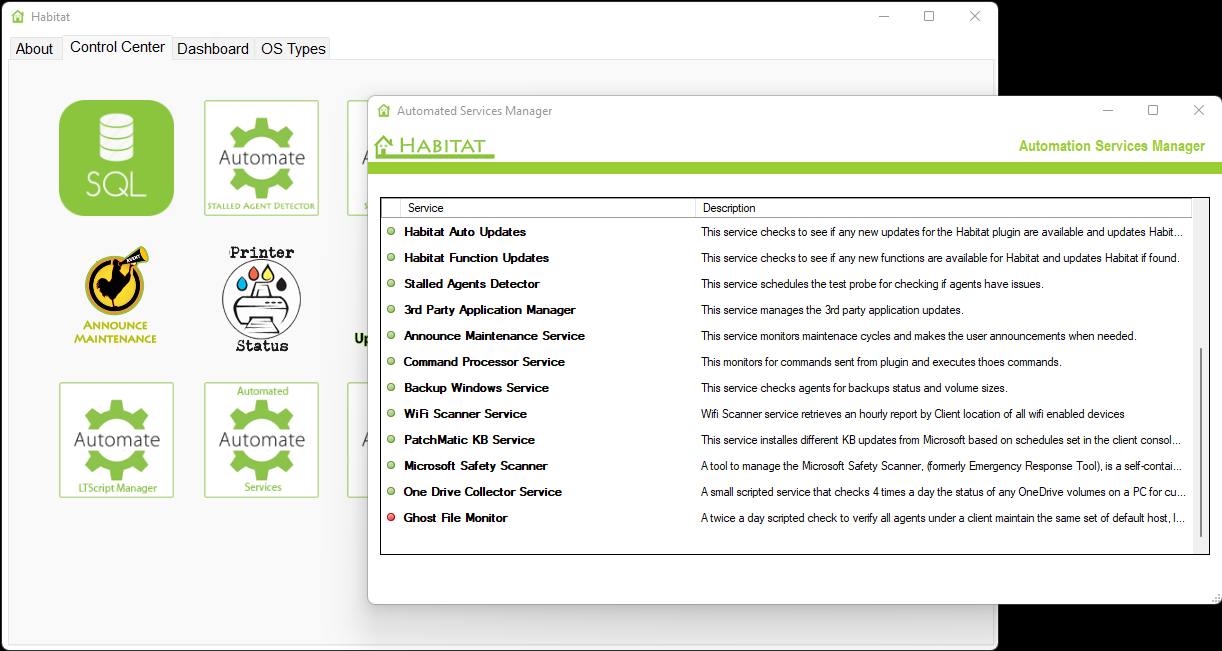
Task: Click the green status dot for Habitat Auto Updates
Action: pos(391,232)
